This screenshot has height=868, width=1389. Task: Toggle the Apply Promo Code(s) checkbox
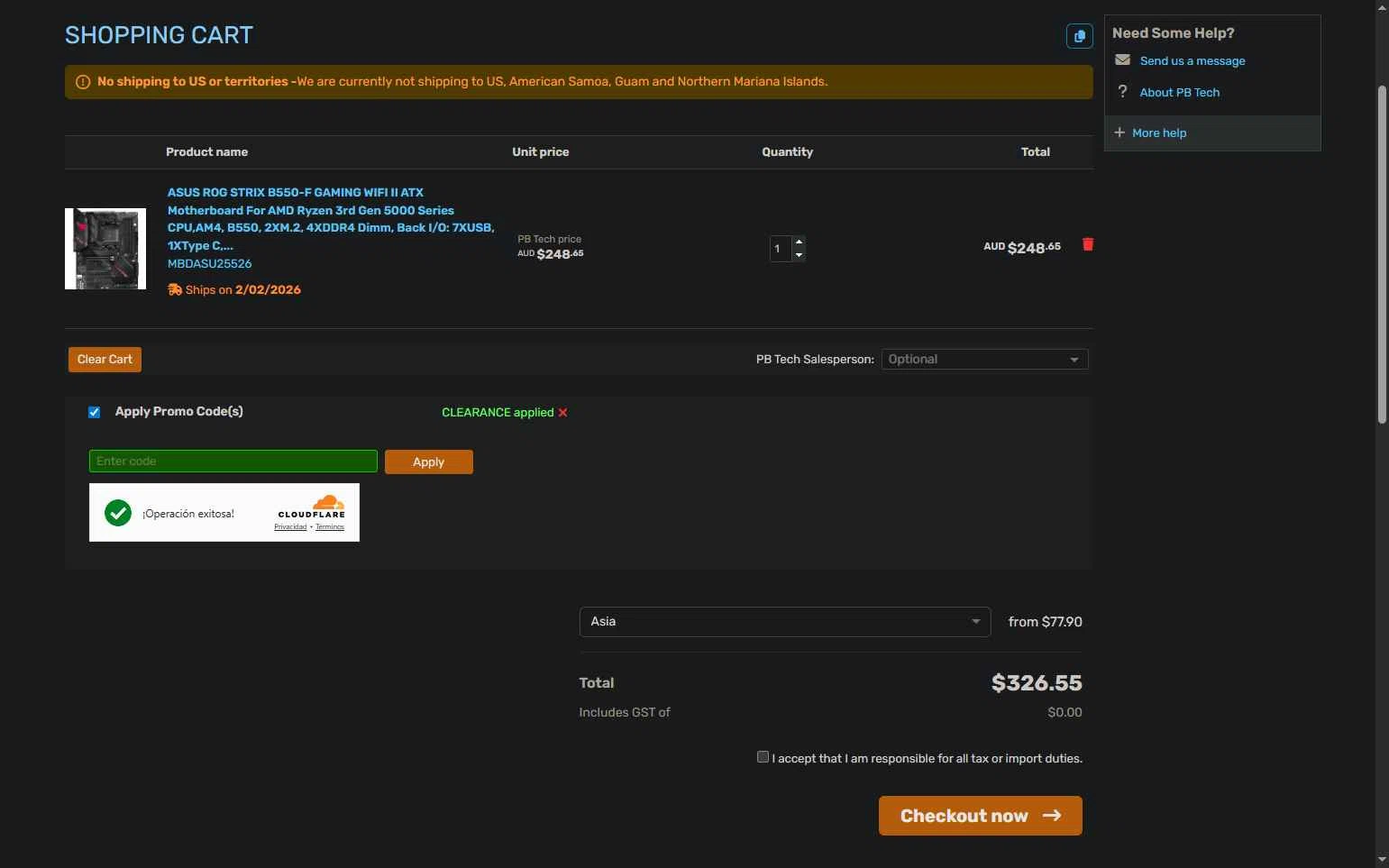(x=95, y=412)
